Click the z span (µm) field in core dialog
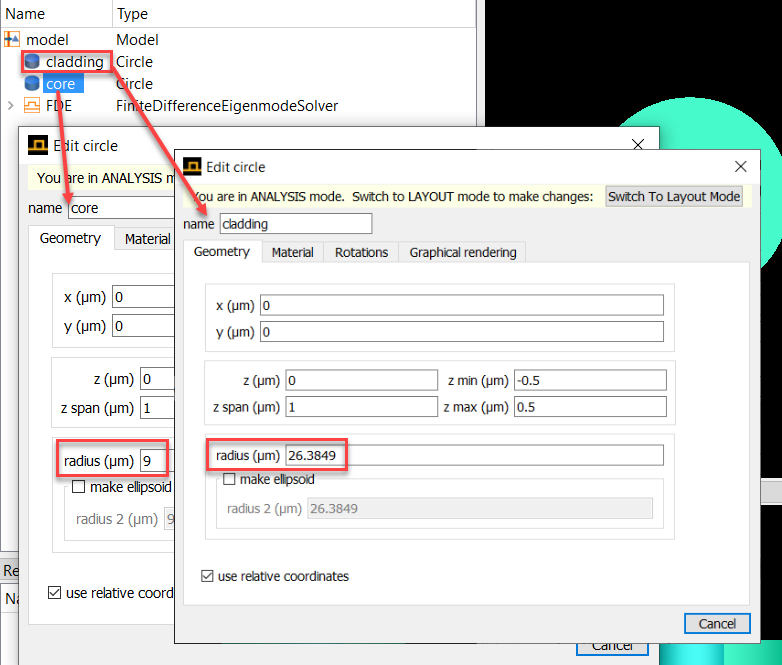The width and height of the screenshot is (782, 665). pos(157,408)
